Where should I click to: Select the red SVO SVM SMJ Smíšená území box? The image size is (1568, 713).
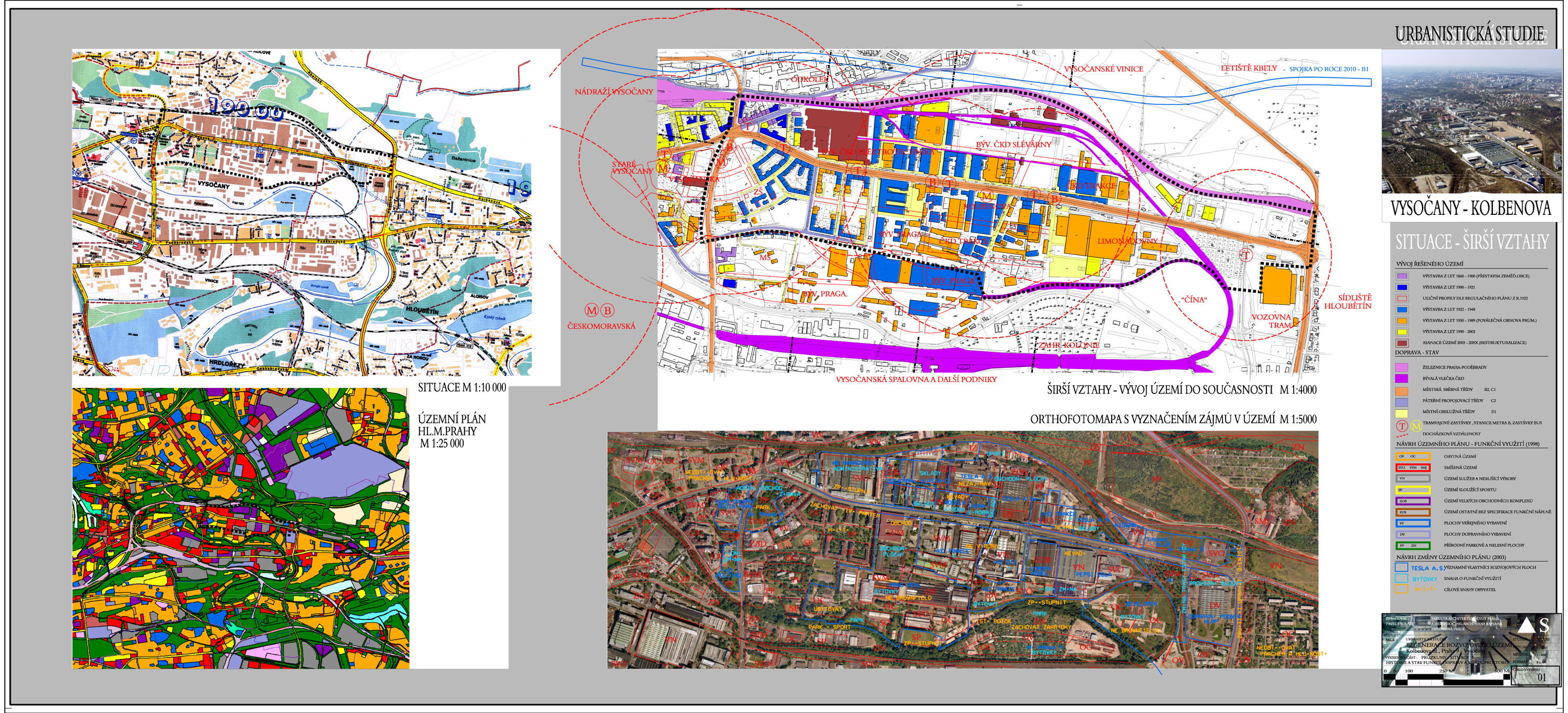[1413, 467]
